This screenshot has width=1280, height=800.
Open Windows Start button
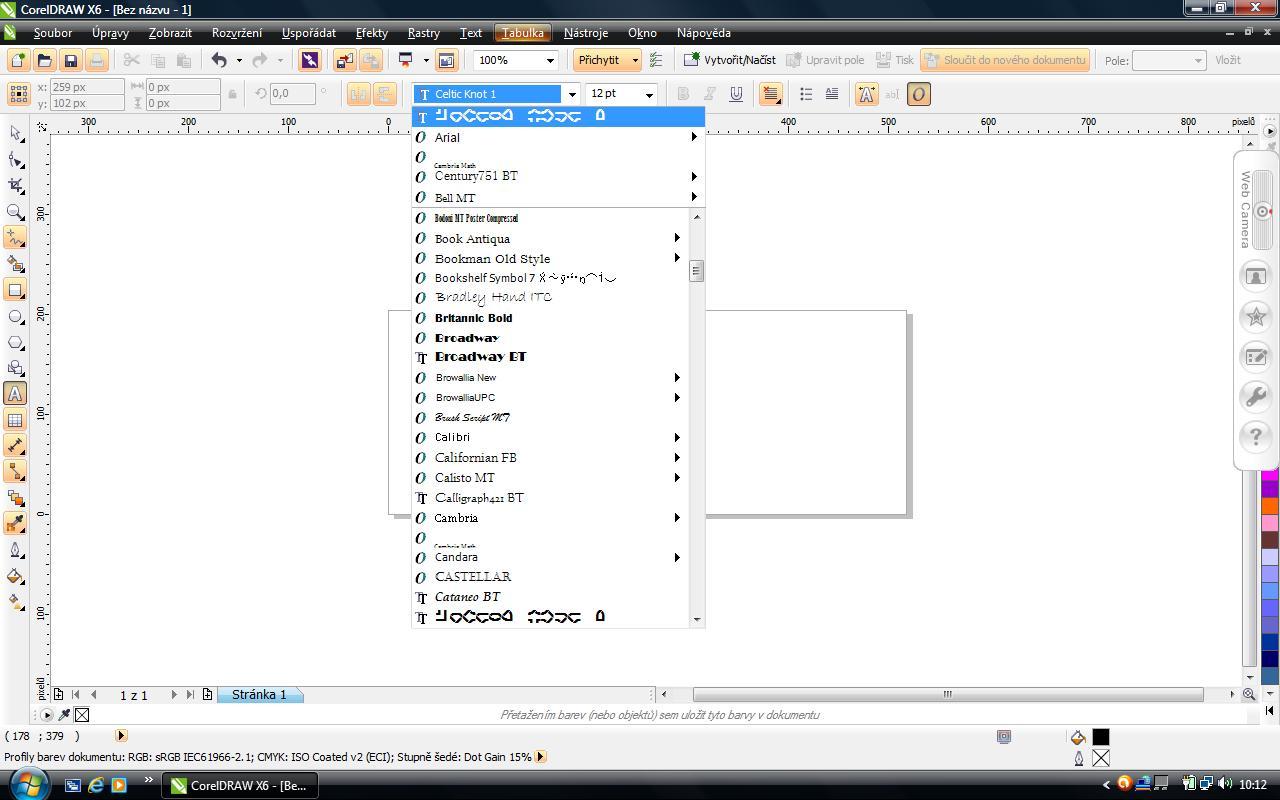coord(28,784)
